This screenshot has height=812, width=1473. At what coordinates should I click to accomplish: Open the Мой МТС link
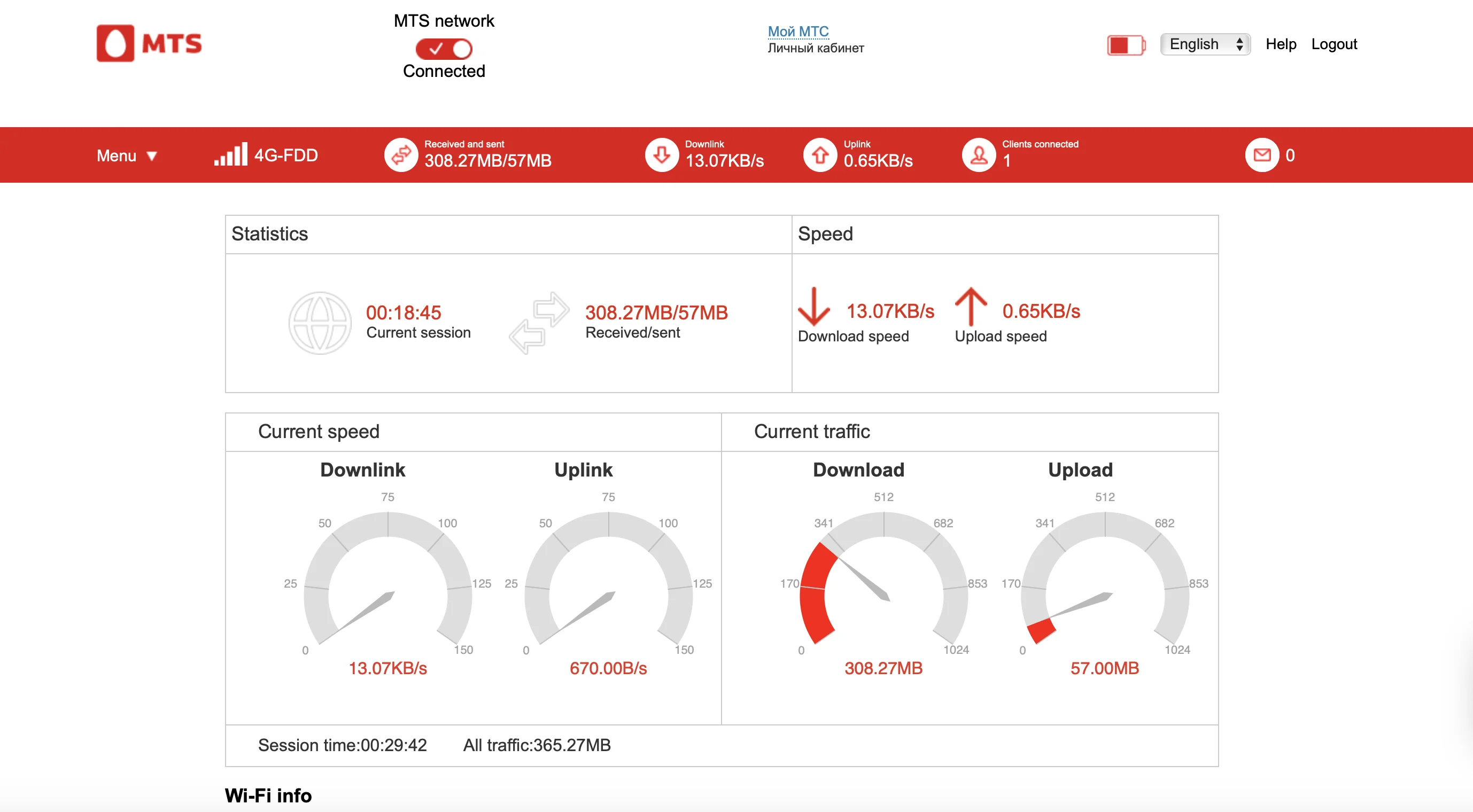pos(797,31)
